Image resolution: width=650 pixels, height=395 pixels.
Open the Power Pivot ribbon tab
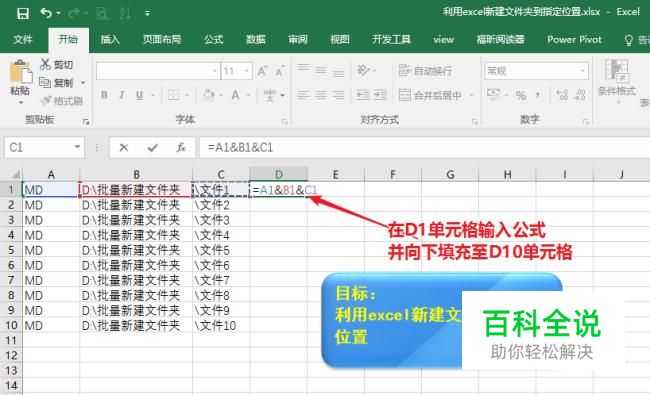click(574, 40)
